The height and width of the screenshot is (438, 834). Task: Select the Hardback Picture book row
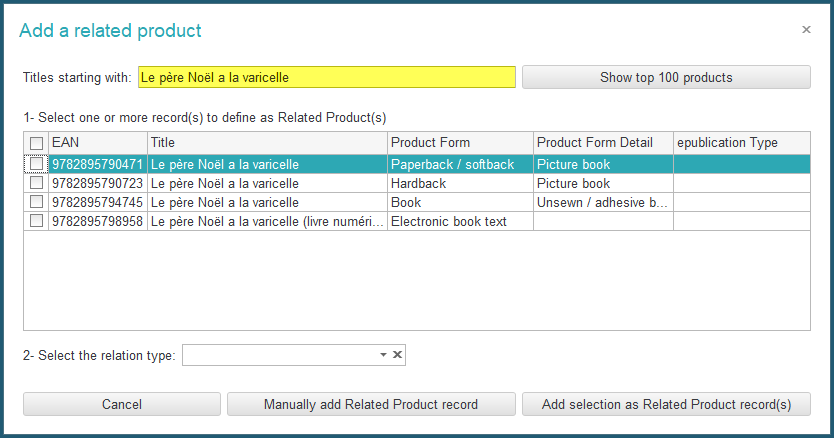tap(417, 183)
